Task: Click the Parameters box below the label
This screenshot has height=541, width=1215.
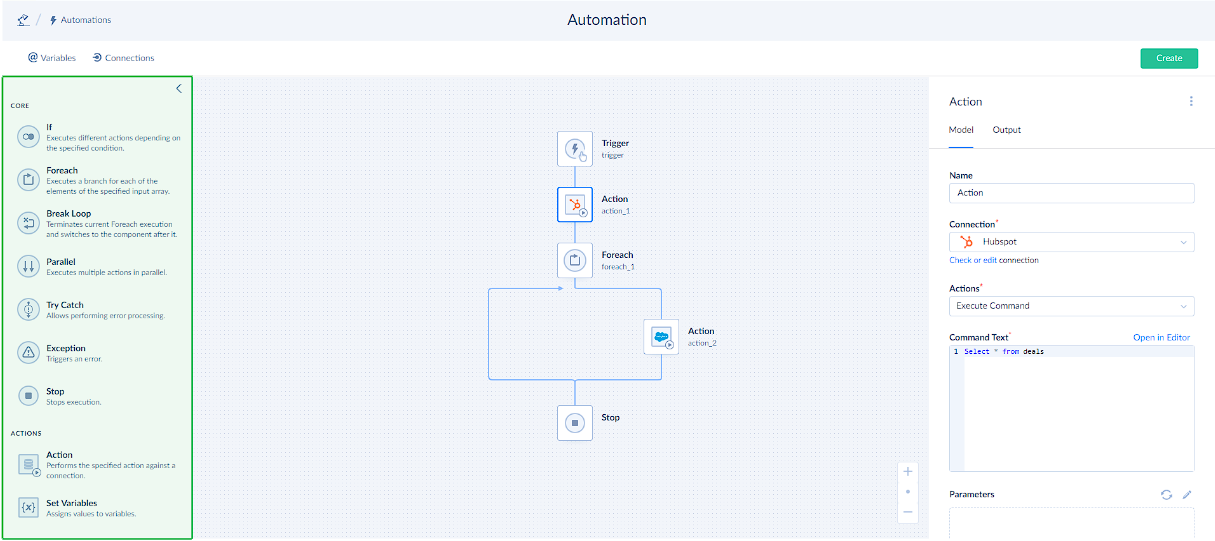Action: 1071,523
